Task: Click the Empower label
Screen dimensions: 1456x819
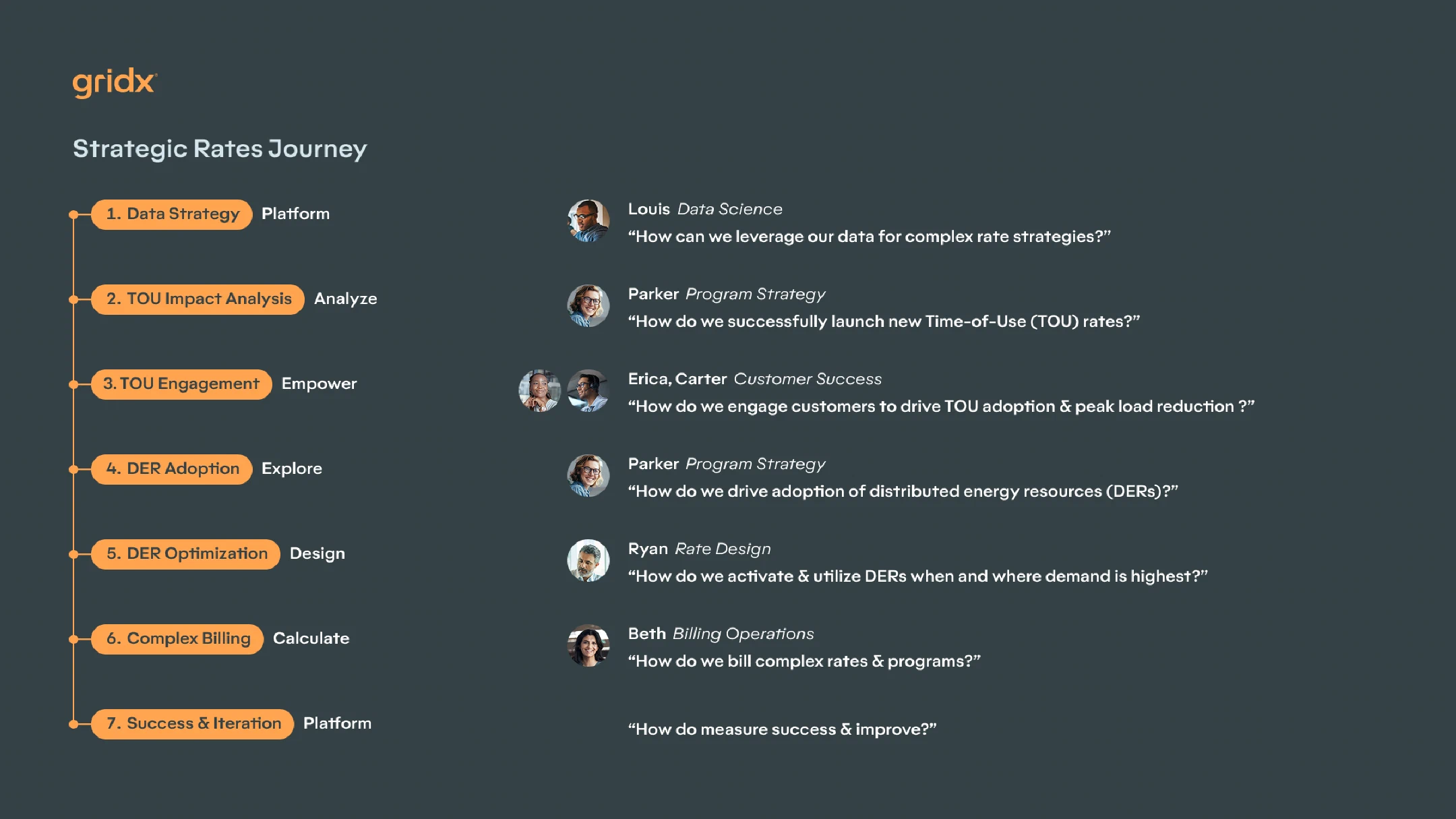Action: (319, 384)
